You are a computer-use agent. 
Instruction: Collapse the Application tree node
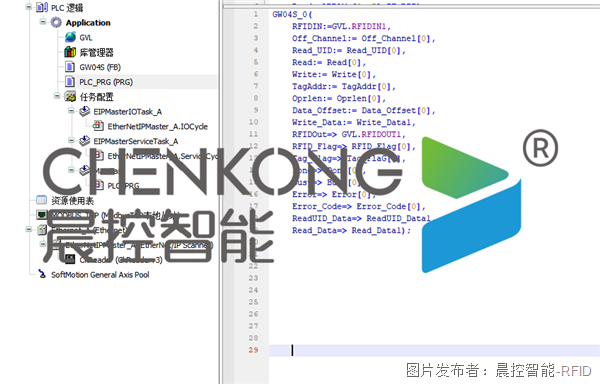tap(43, 22)
